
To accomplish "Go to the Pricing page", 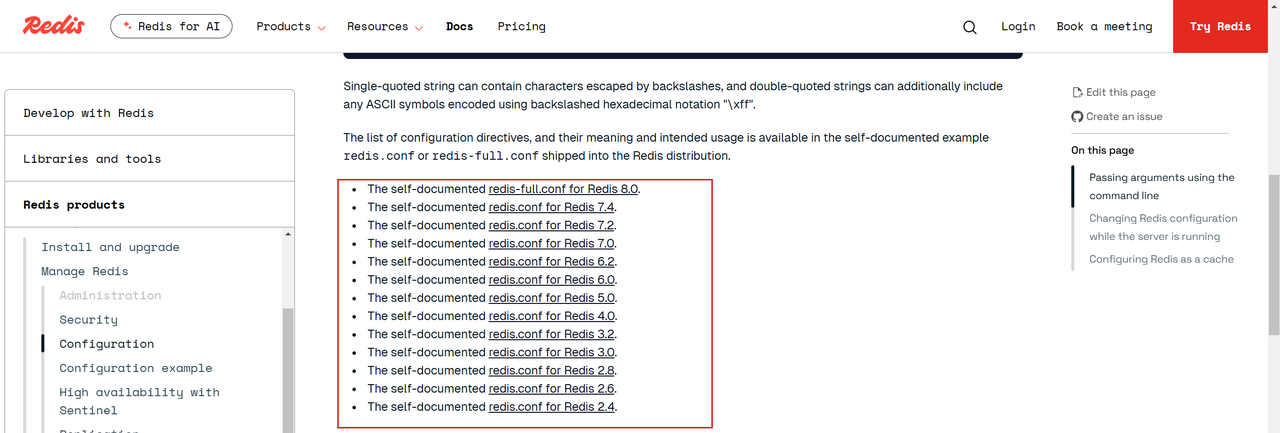I will coord(521,27).
